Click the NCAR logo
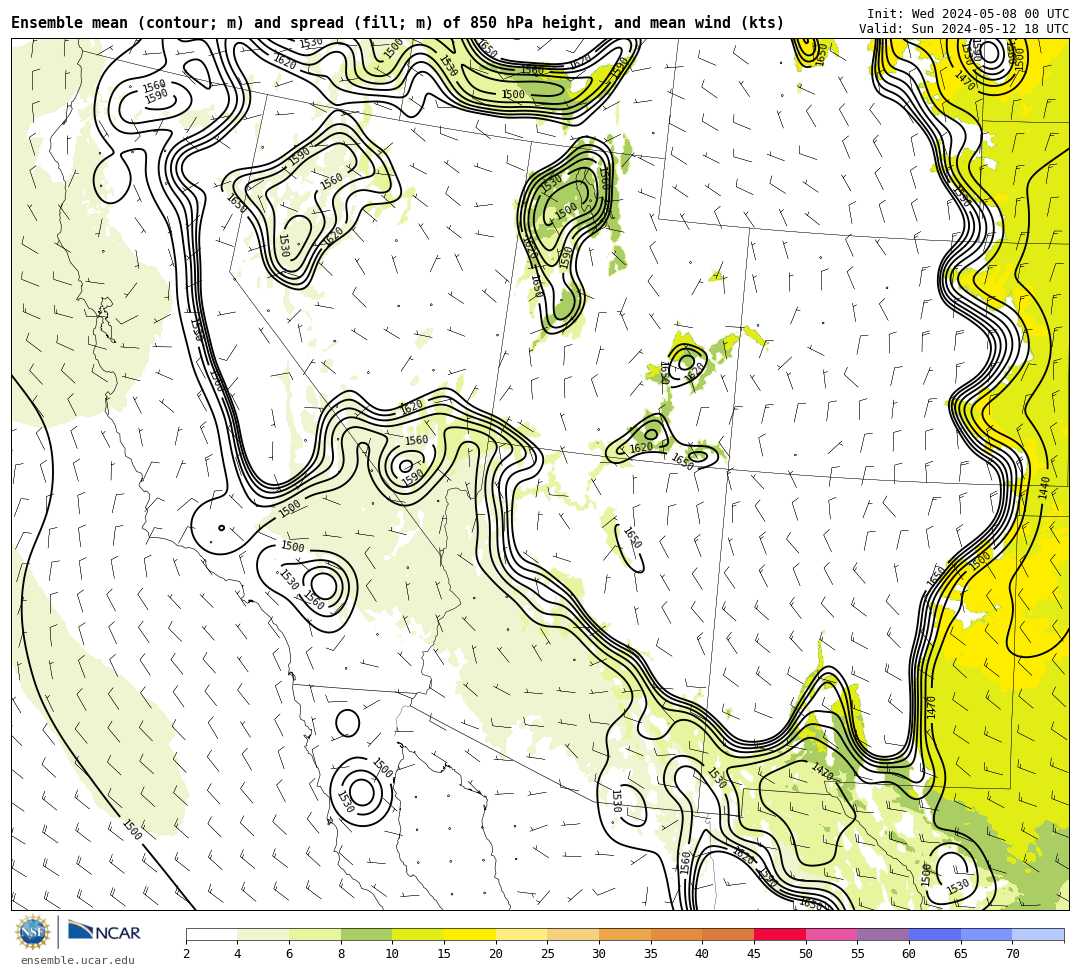1080x973 pixels. coord(104,931)
